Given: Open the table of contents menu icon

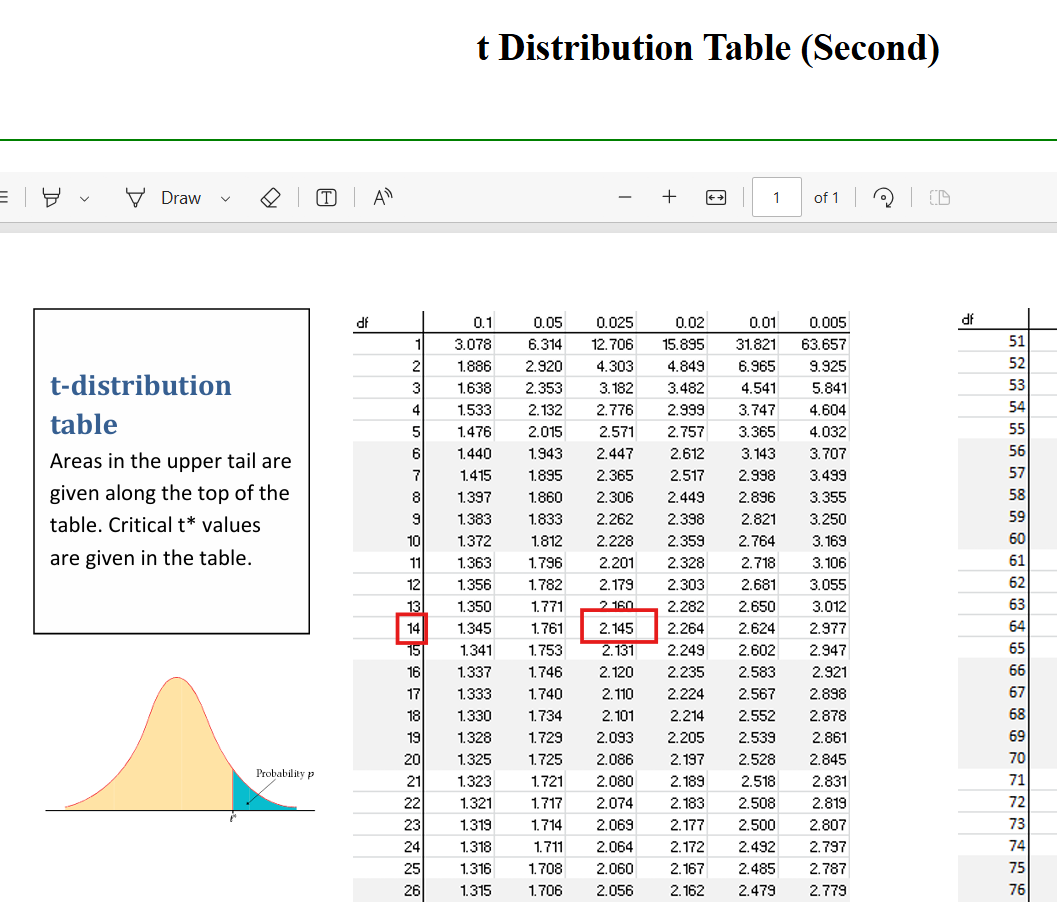Looking at the screenshot, I should (4, 198).
